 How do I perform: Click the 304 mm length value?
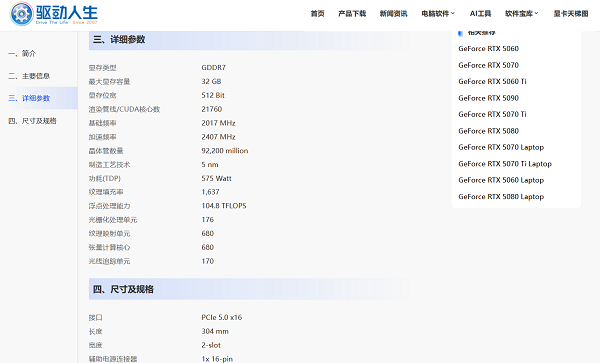coord(215,331)
